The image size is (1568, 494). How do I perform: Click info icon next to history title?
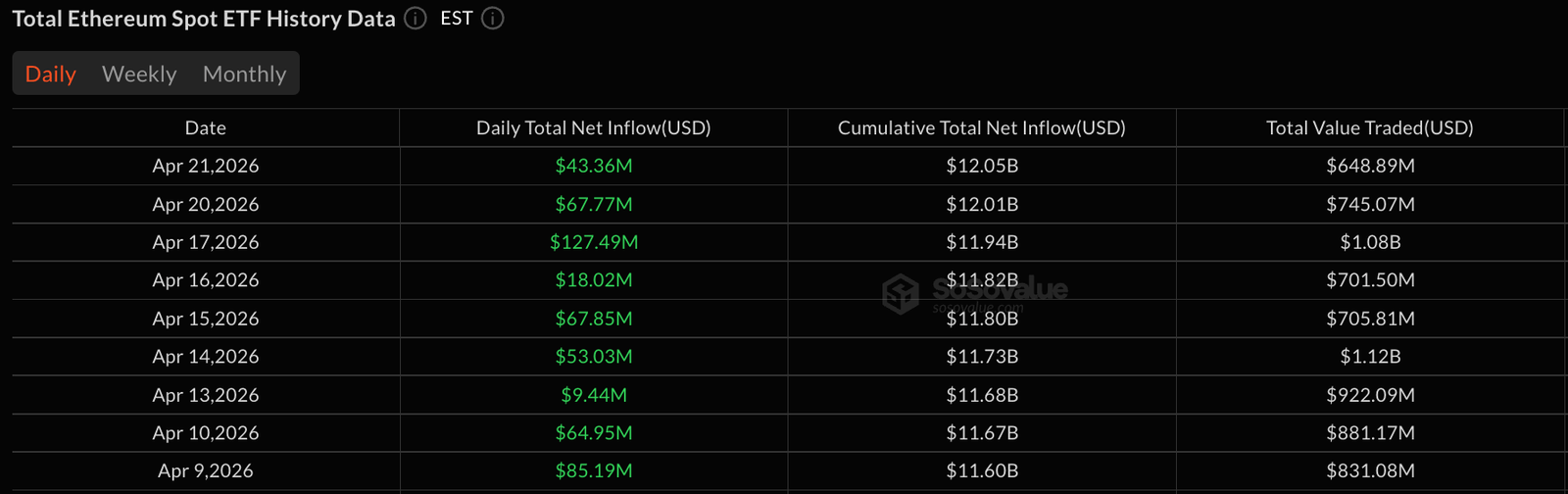[x=416, y=19]
